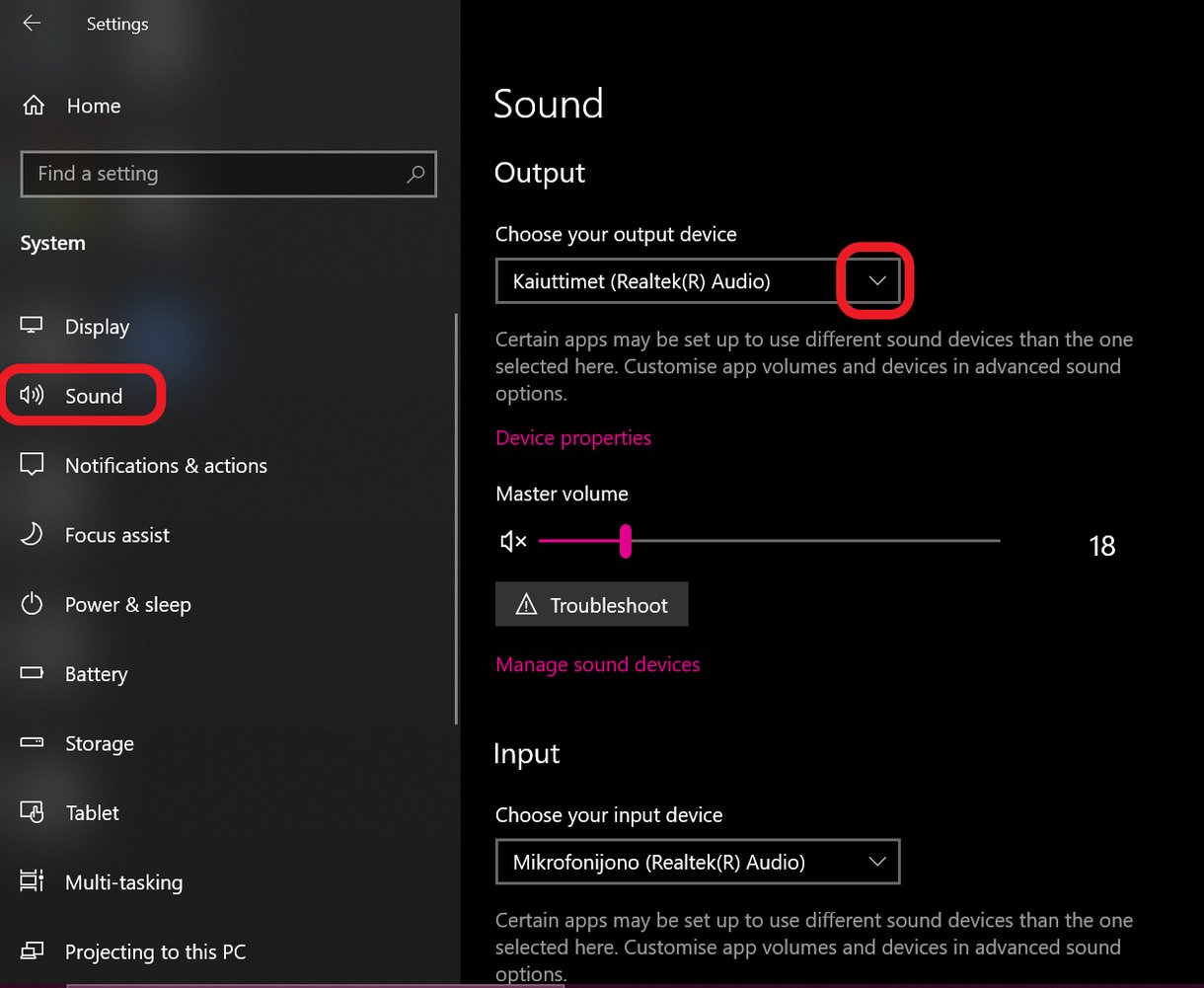This screenshot has height=988, width=1204.
Task: Click the Multi-tasking sidebar icon
Action: click(x=31, y=881)
